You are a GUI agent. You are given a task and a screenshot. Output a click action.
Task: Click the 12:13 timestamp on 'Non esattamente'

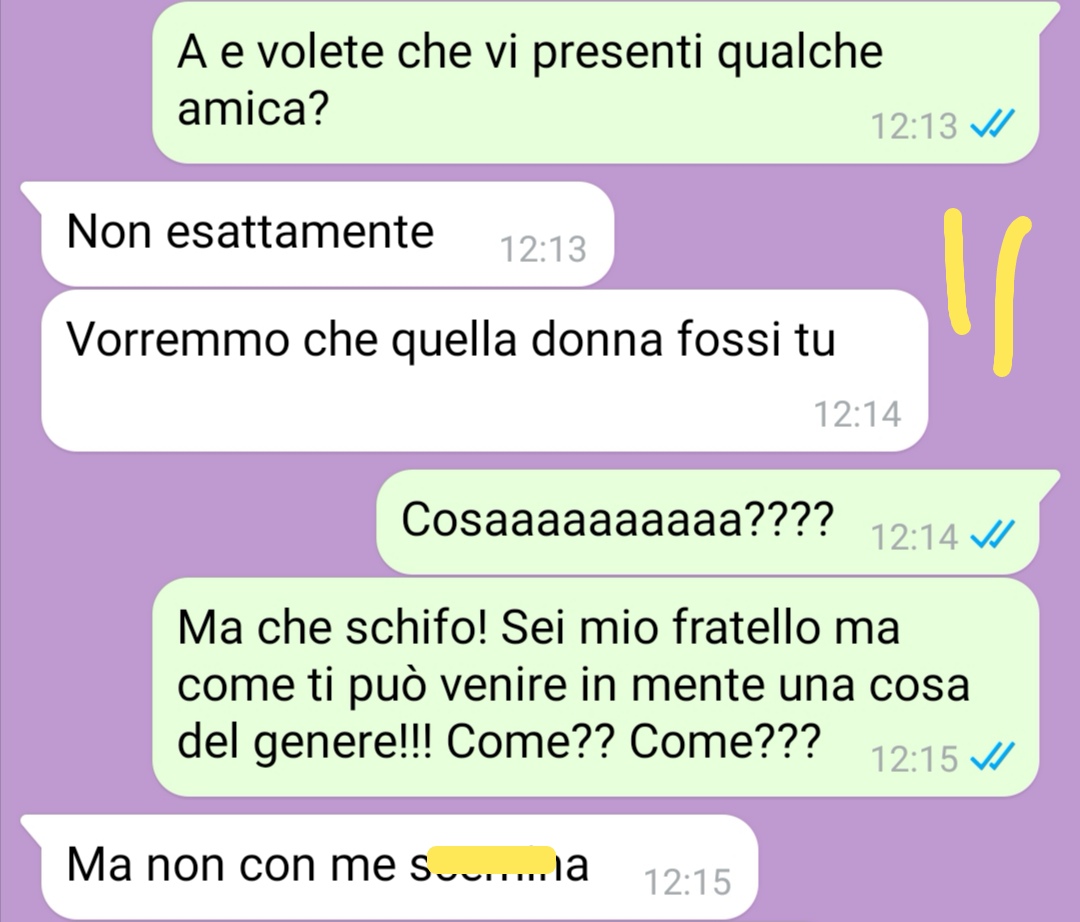coord(543,249)
